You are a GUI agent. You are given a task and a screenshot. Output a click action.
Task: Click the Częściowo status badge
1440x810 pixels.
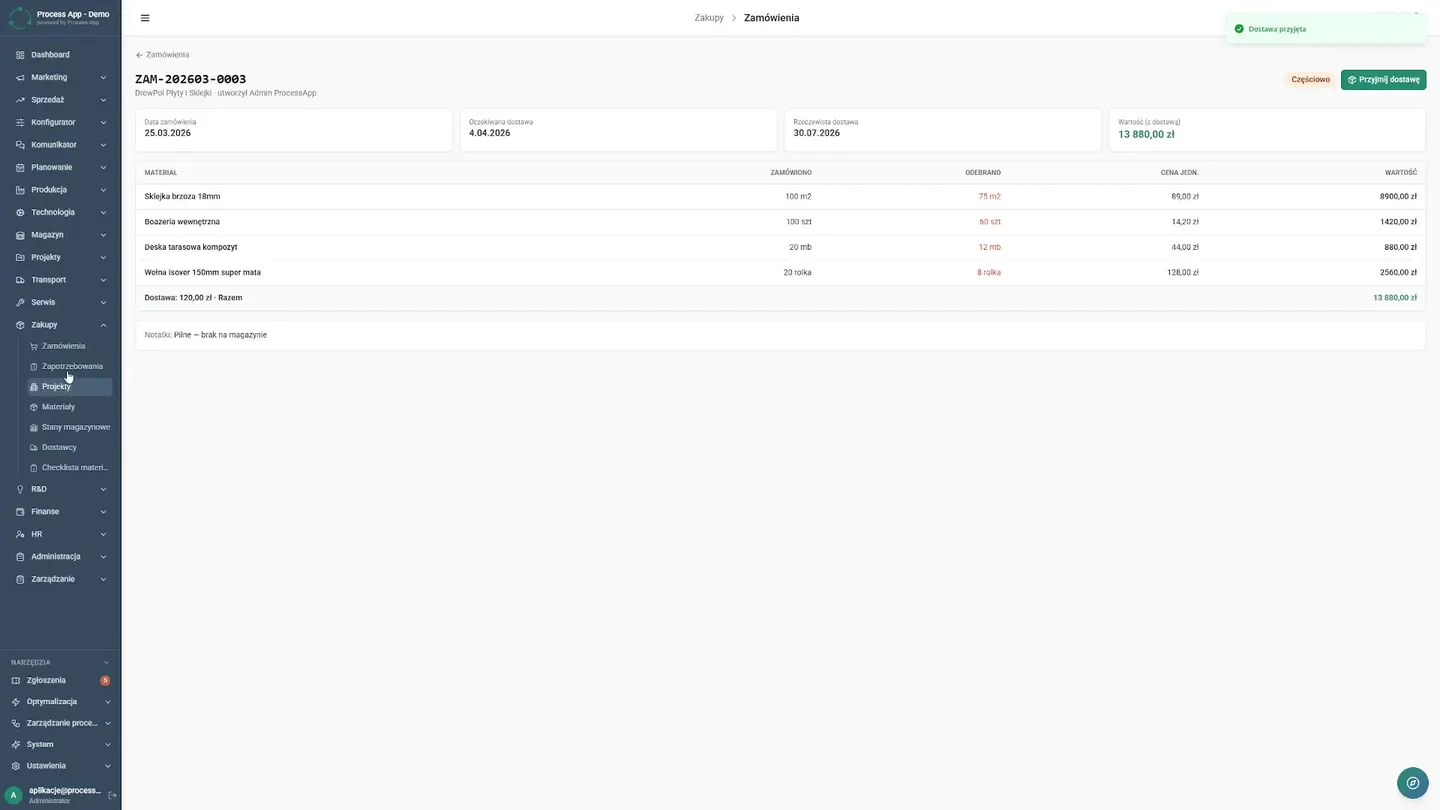(1310, 79)
